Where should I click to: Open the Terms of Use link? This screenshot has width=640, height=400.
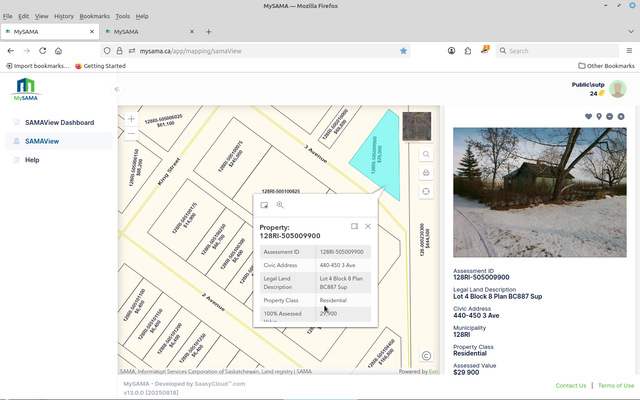click(x=616, y=385)
